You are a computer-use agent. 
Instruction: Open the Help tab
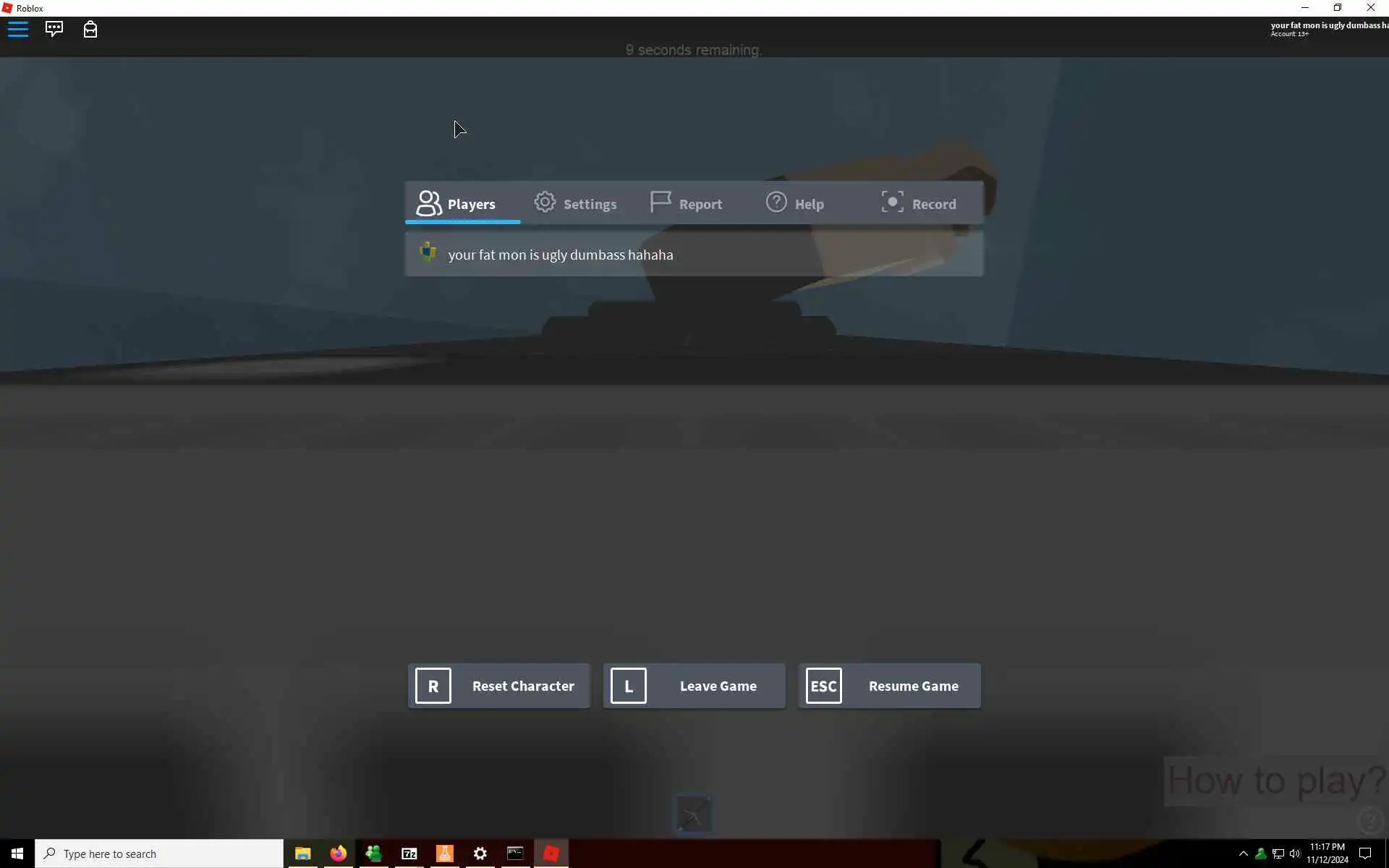coord(795,204)
